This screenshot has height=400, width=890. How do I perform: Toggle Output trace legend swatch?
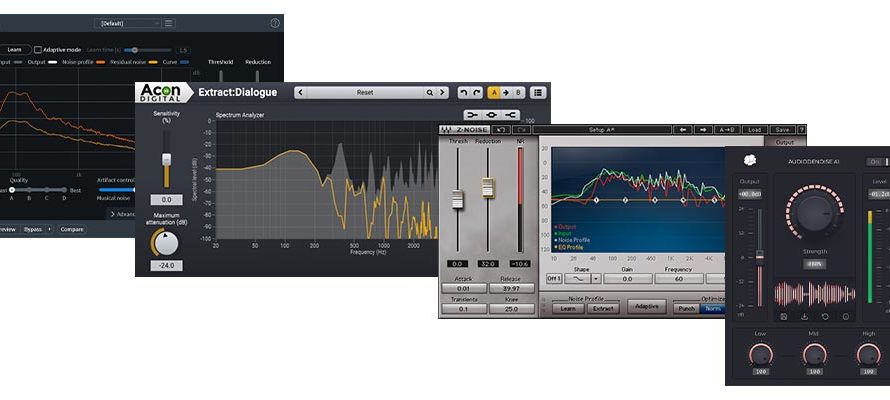[53, 62]
